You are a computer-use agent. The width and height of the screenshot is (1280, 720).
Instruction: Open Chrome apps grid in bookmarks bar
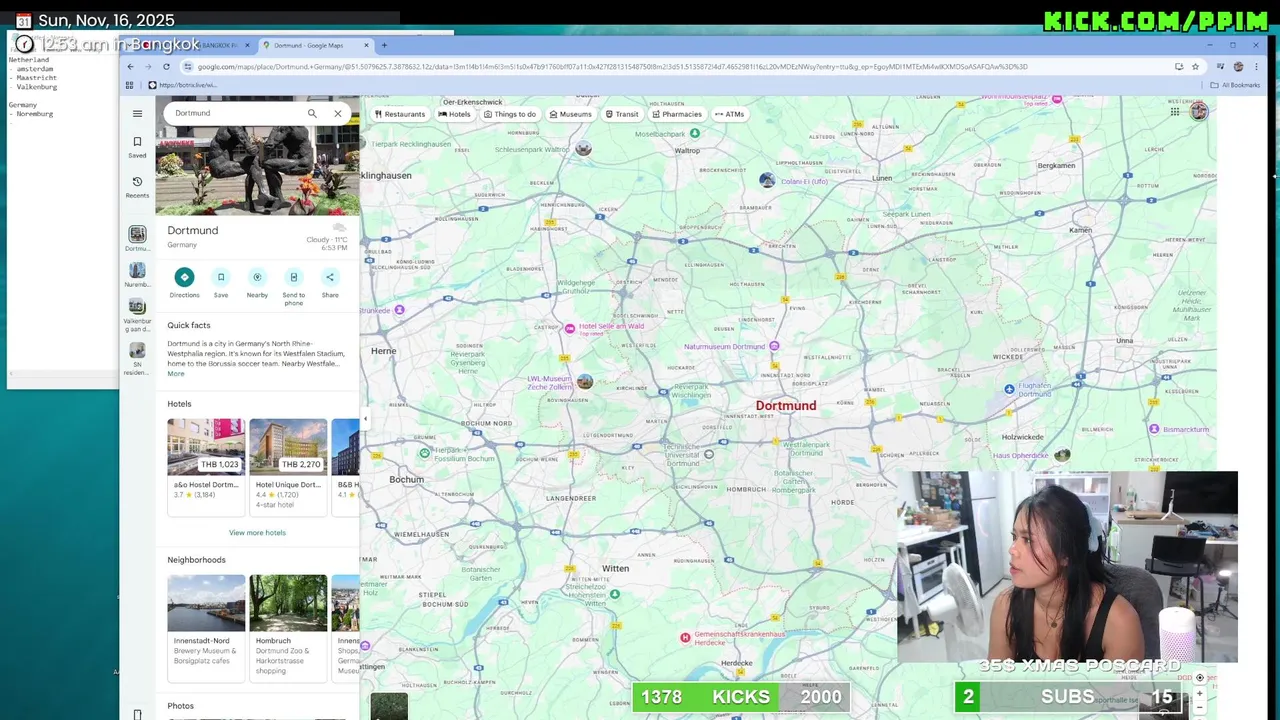coord(129,85)
